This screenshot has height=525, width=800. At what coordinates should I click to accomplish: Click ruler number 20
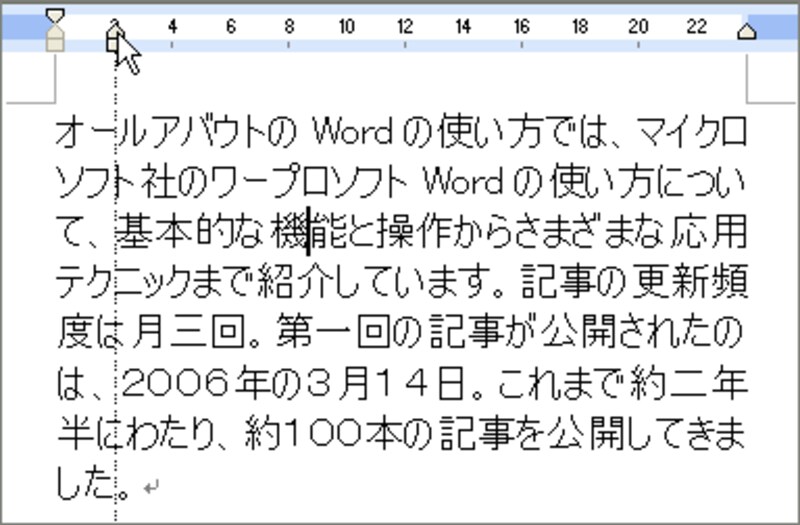point(638,27)
